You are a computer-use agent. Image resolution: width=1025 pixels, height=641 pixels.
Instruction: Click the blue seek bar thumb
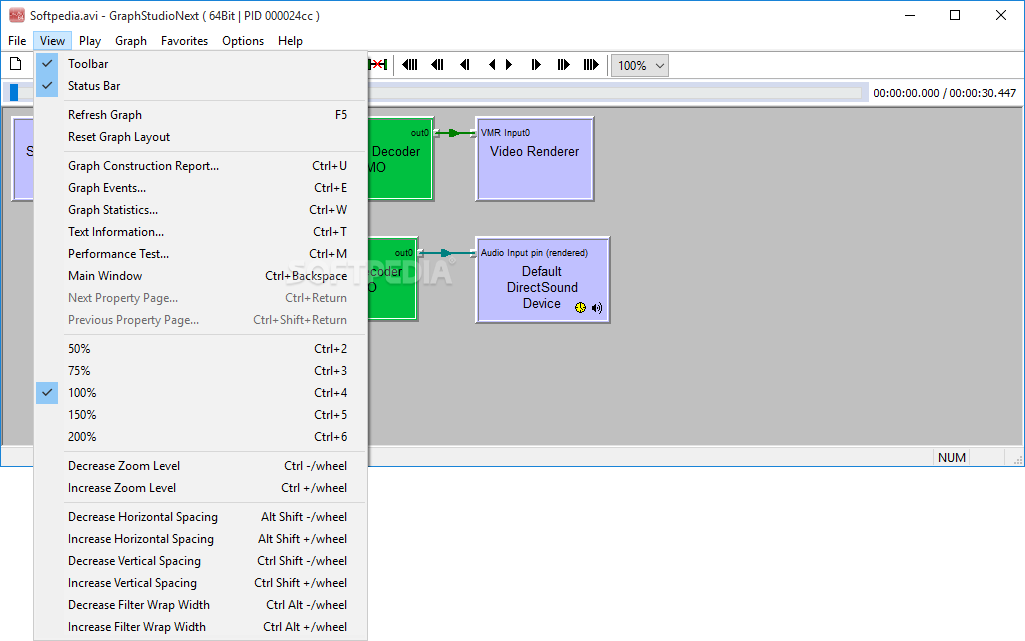point(14,92)
